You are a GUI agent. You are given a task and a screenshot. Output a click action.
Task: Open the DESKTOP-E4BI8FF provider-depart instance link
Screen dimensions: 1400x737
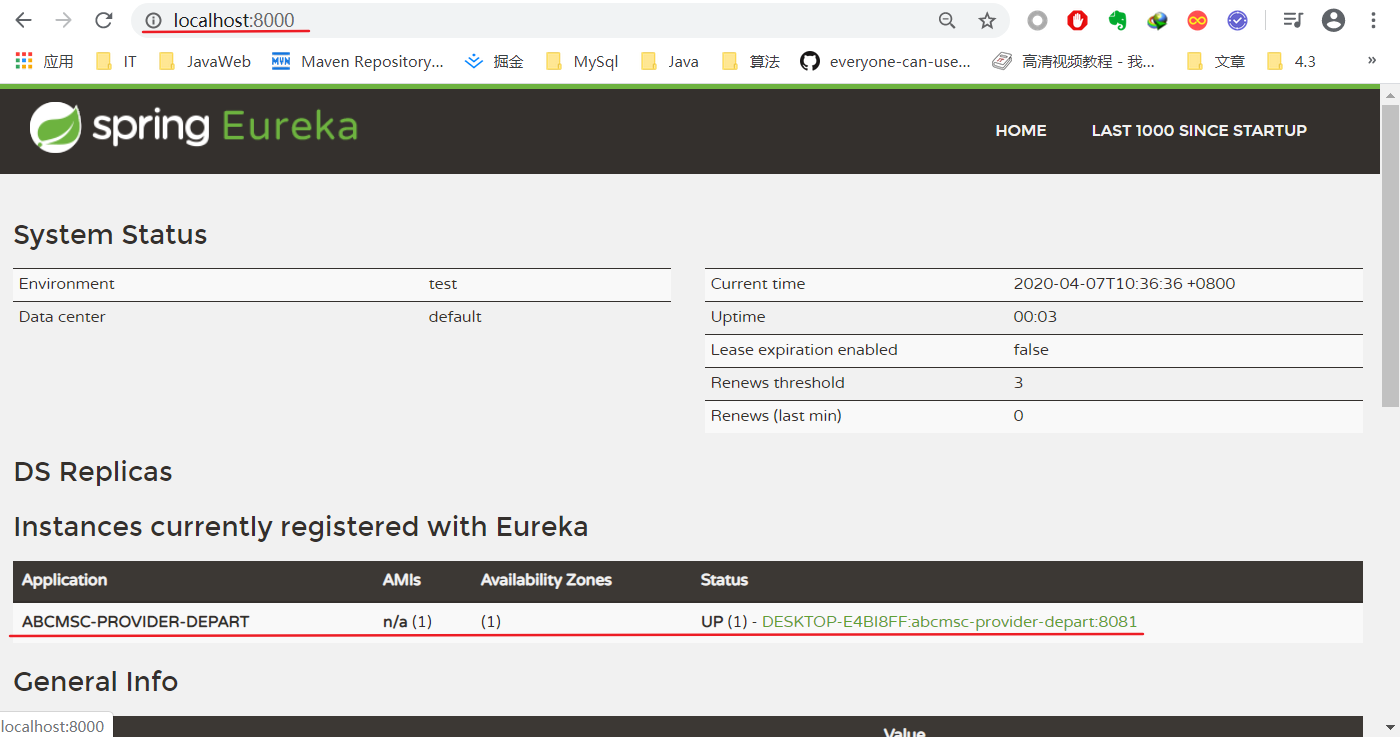point(949,621)
